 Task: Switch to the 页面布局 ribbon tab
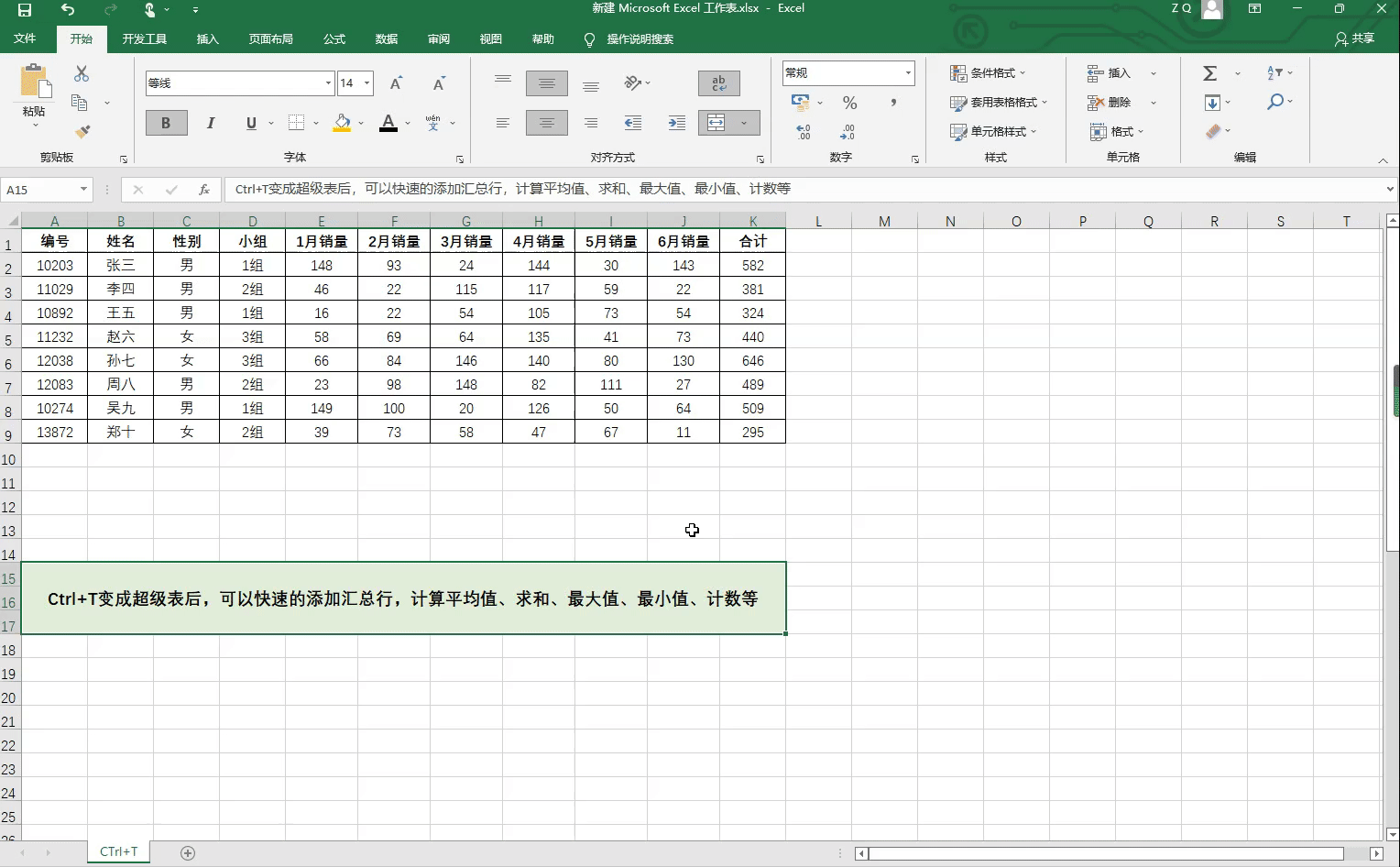click(x=270, y=39)
